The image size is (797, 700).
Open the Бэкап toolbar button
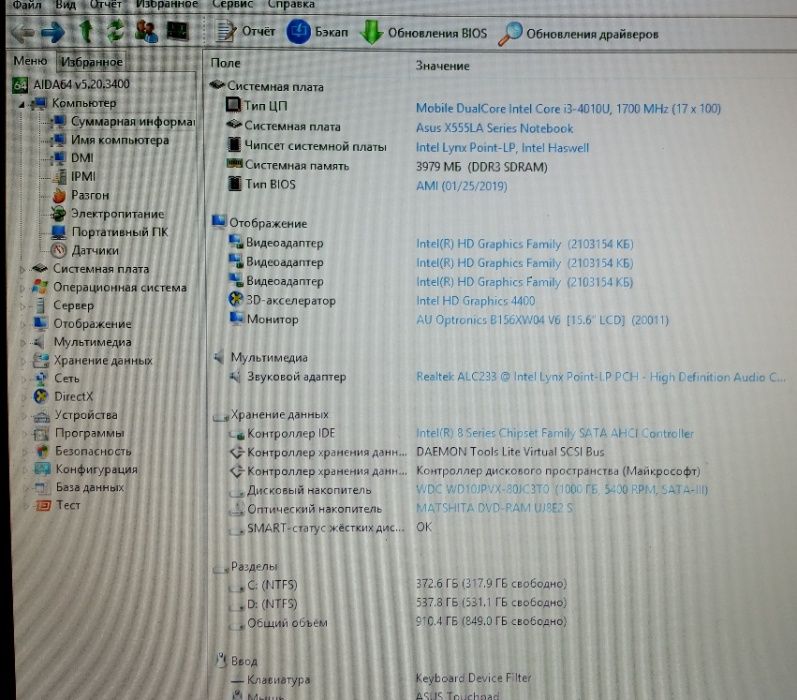tap(318, 32)
